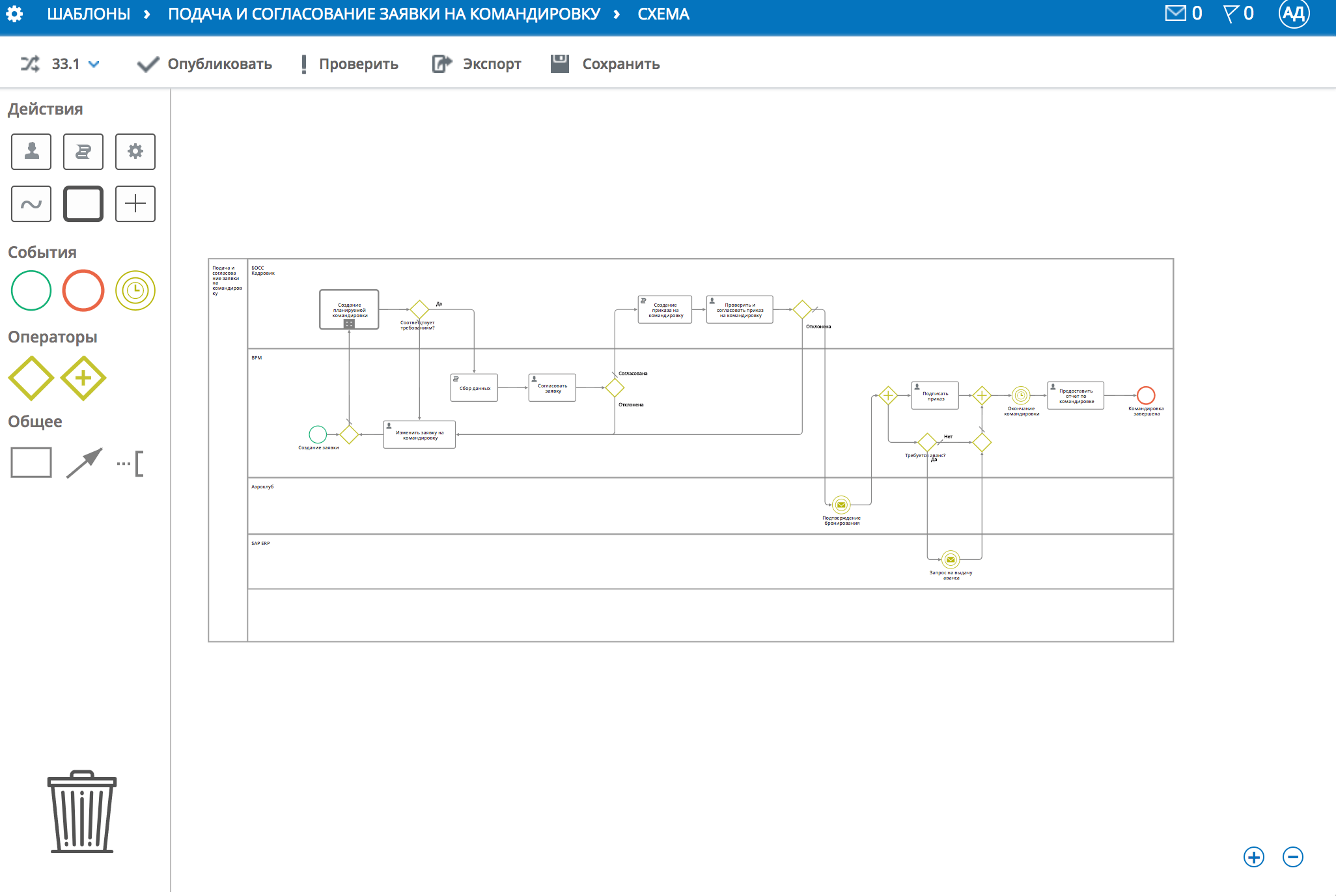
Task: Choose the green start event circle
Action: (x=31, y=290)
